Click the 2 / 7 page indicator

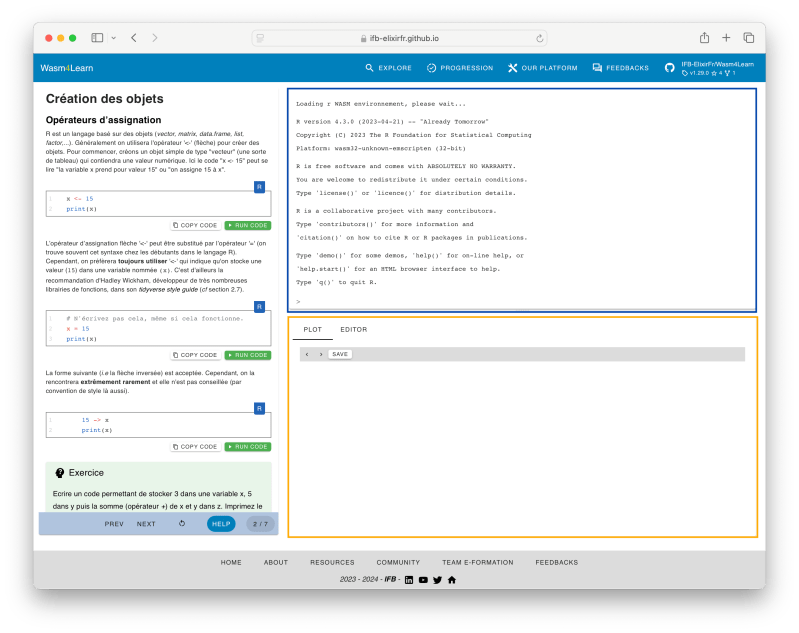pyautogui.click(x=260, y=524)
